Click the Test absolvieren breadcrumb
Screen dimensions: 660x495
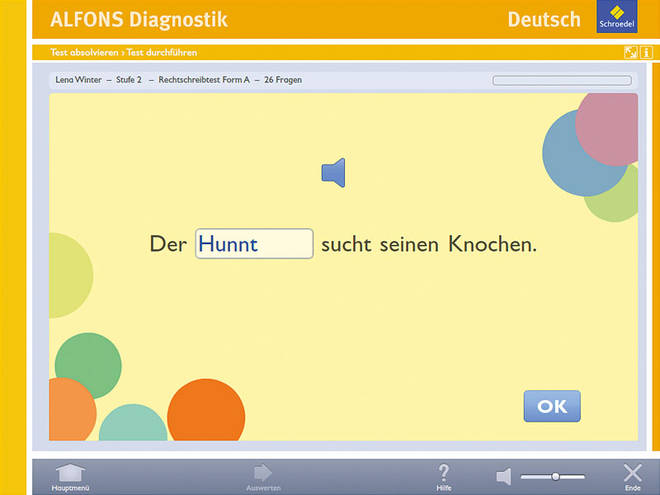click(84, 53)
